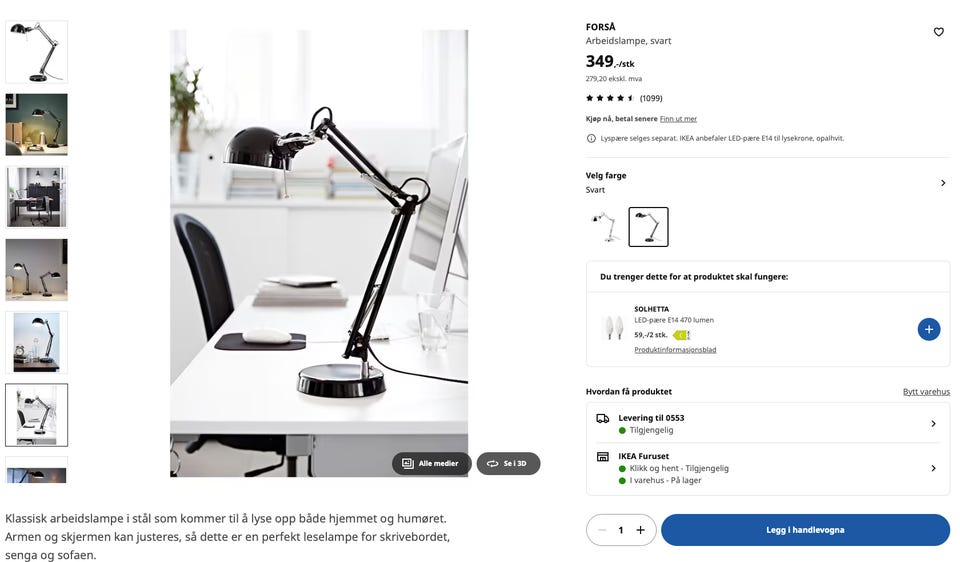Select the white lamp color variant
The image size is (960, 562).
pyautogui.click(x=605, y=227)
